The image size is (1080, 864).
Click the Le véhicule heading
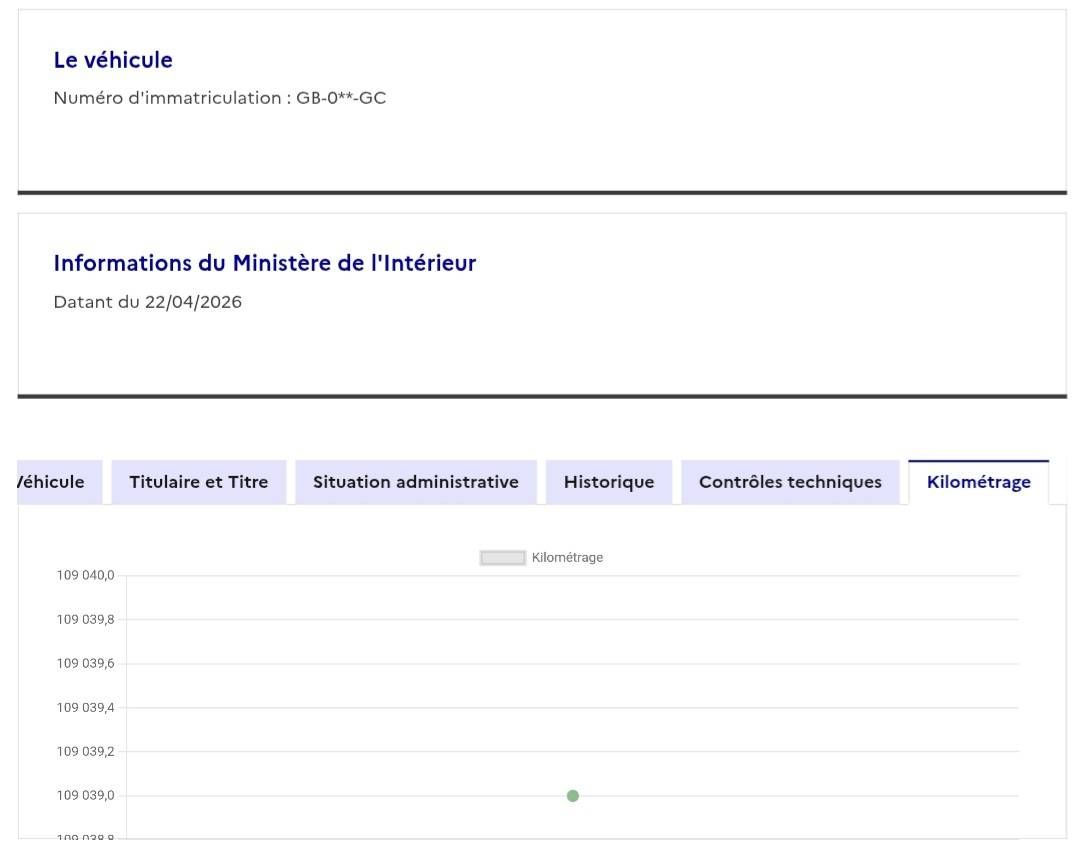point(113,60)
